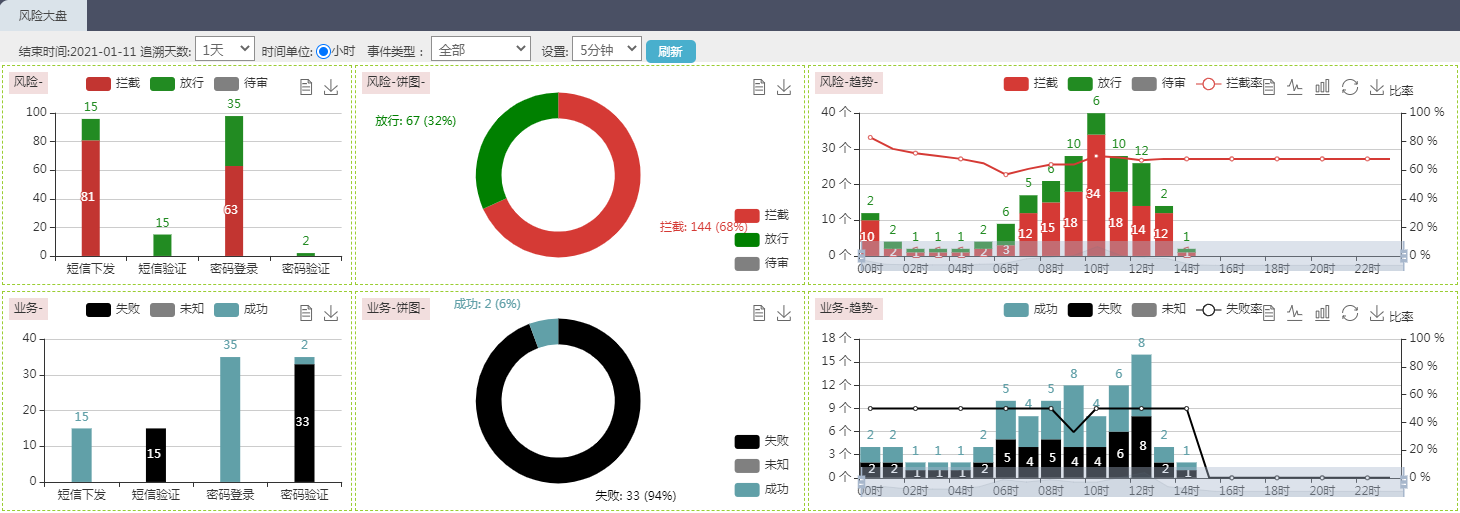The width and height of the screenshot is (1460, 513).
Task: Restore the 风险-趋势- chart
Action: (x=1350, y=87)
